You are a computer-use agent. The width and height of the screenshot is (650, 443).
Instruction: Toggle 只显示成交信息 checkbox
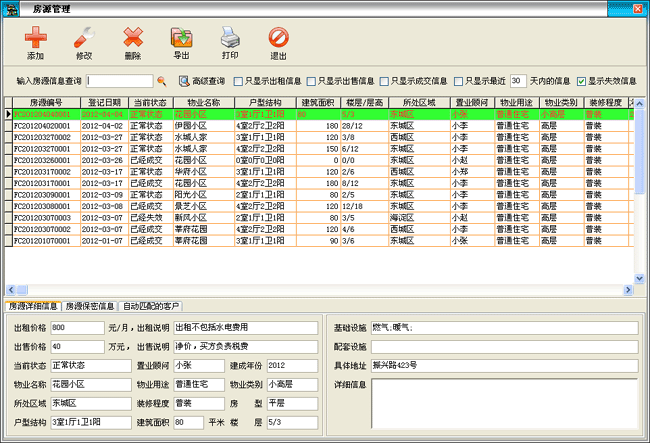[386, 81]
